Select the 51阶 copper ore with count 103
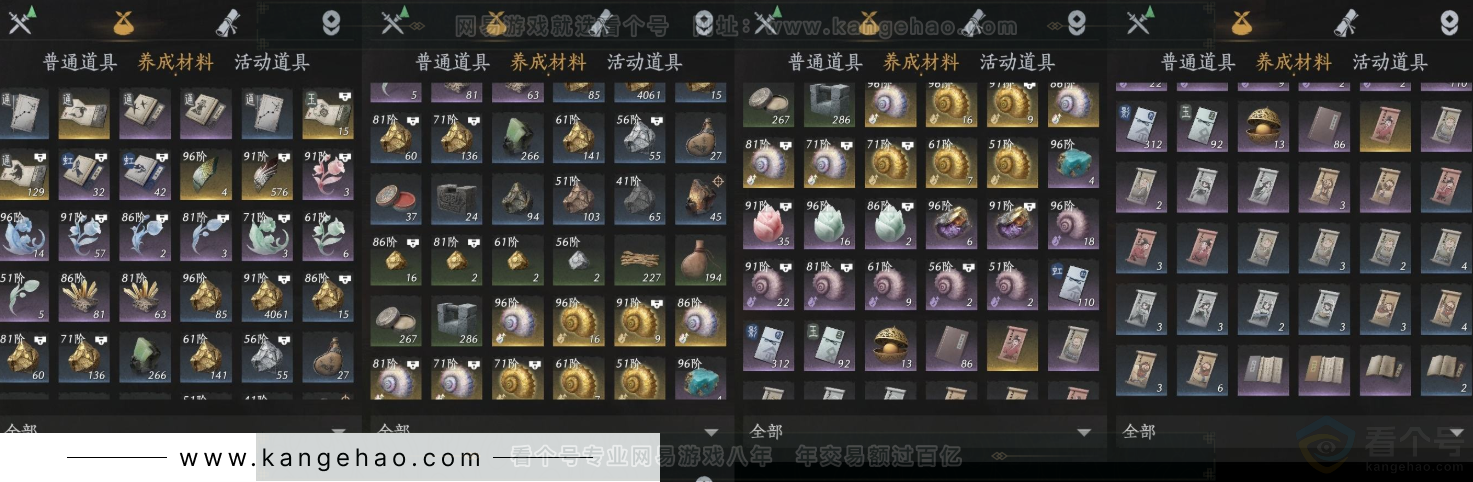This screenshot has height=482, width=1473. (x=578, y=198)
